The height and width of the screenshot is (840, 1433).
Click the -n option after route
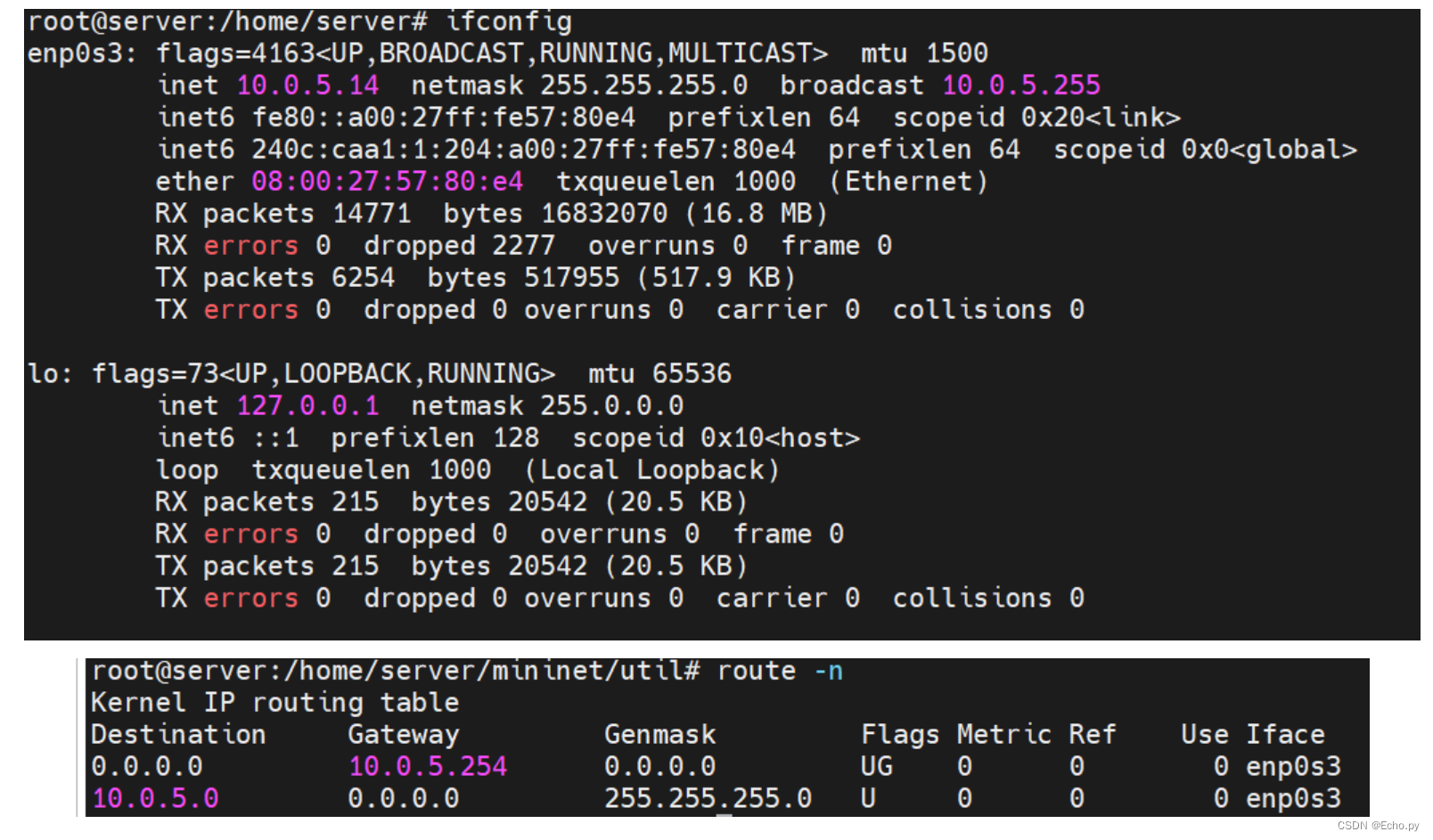829,671
